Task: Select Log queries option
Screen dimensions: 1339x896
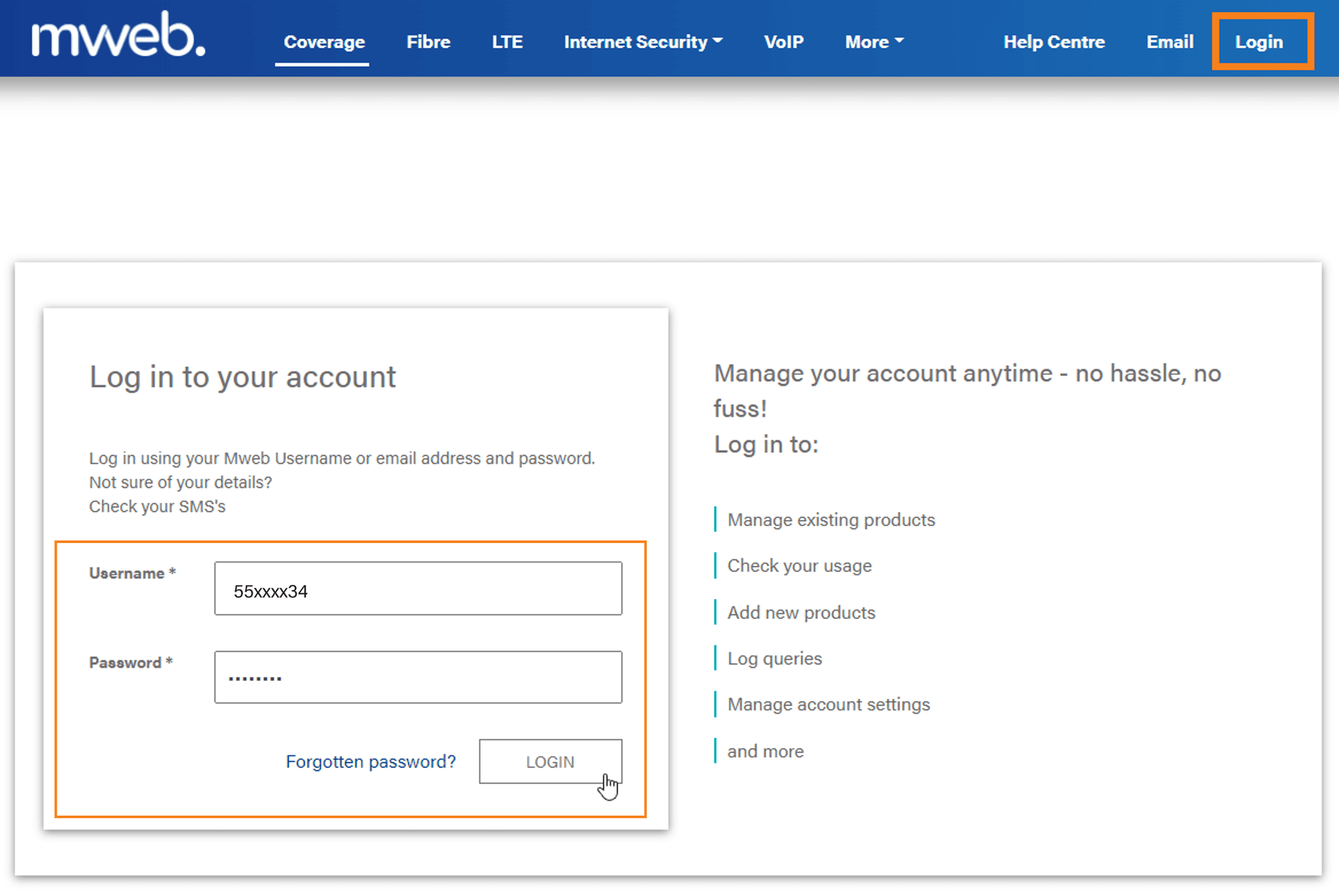Action: pyautogui.click(x=774, y=658)
